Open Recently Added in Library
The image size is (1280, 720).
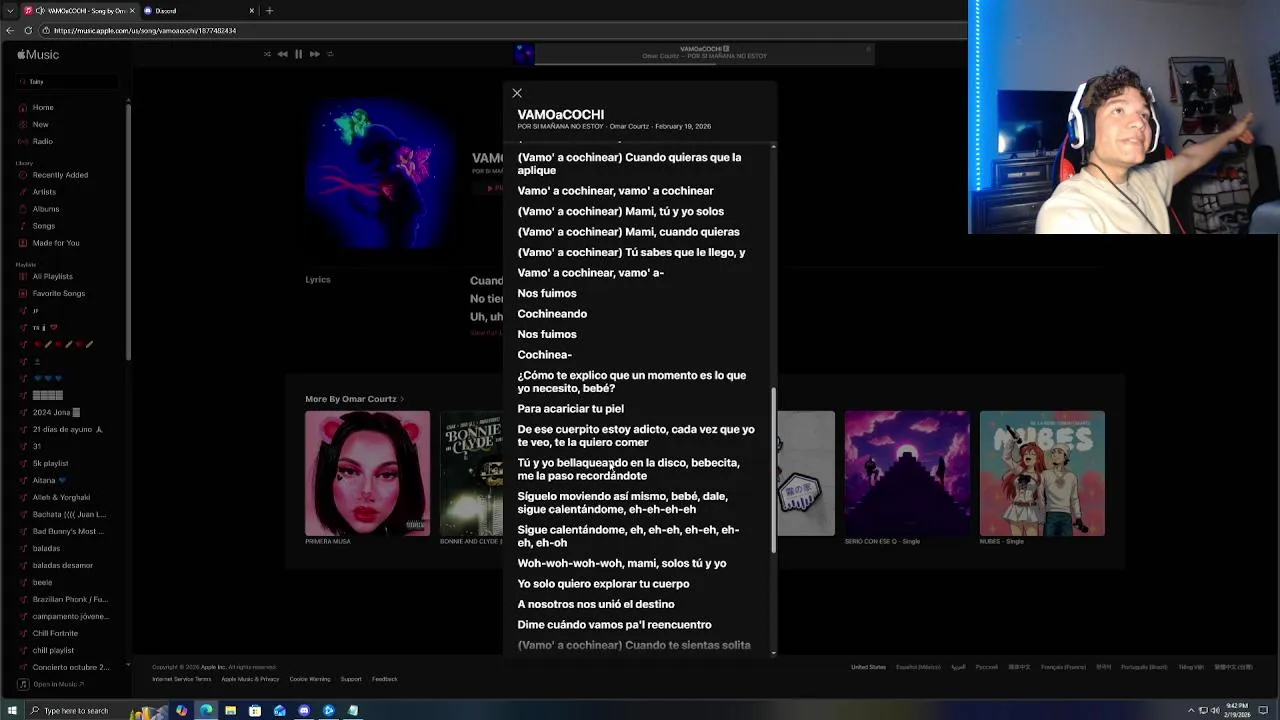[60, 175]
